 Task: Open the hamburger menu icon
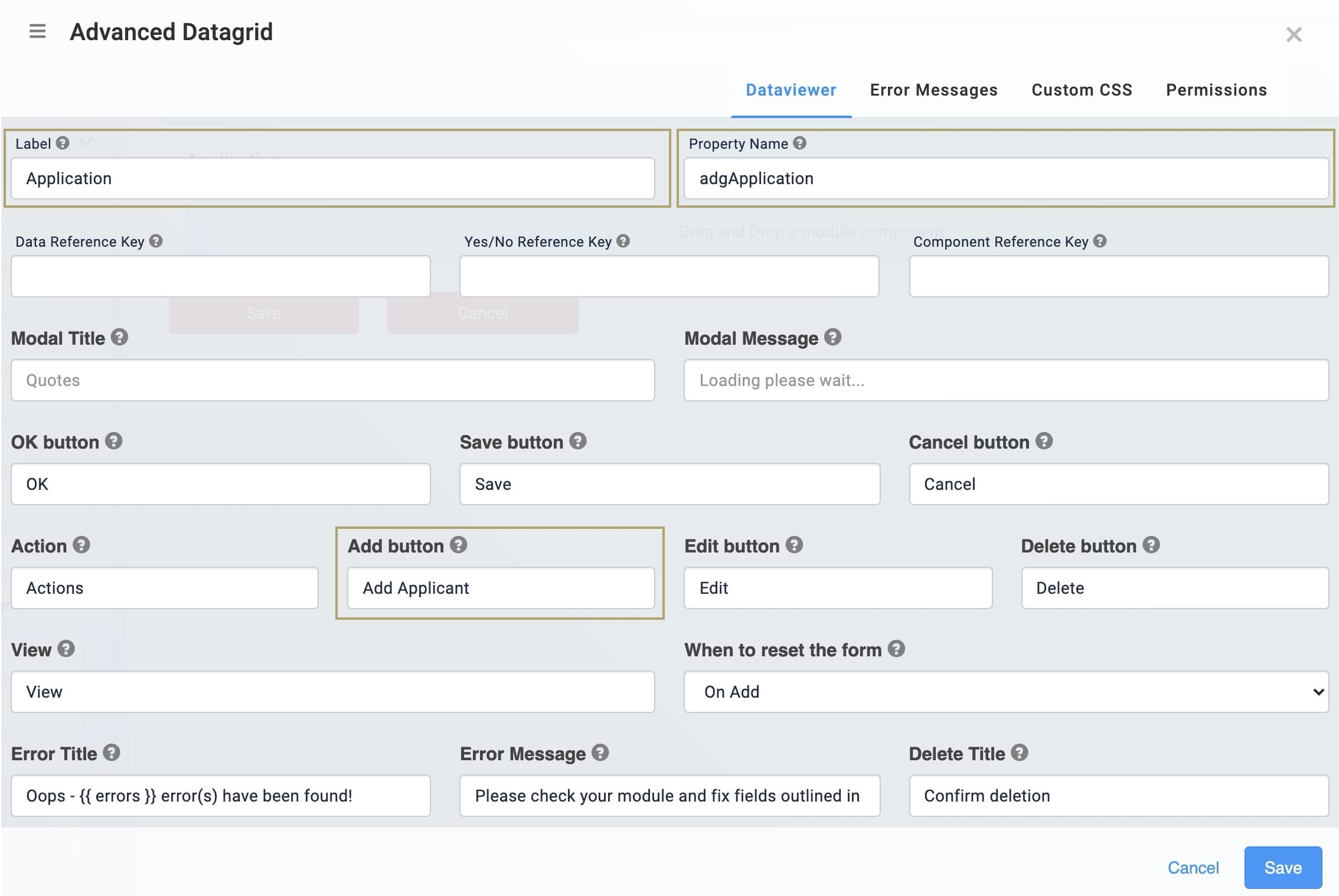point(37,31)
